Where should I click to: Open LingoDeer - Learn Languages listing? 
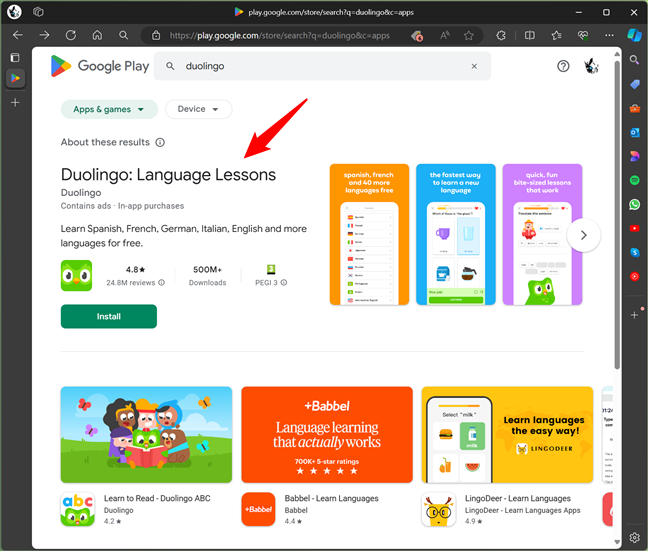pos(518,499)
